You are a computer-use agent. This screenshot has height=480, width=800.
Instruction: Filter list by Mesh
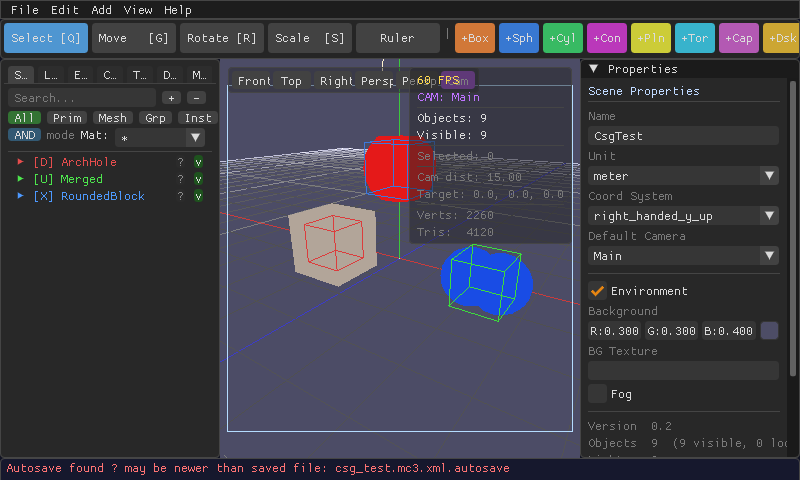point(112,118)
